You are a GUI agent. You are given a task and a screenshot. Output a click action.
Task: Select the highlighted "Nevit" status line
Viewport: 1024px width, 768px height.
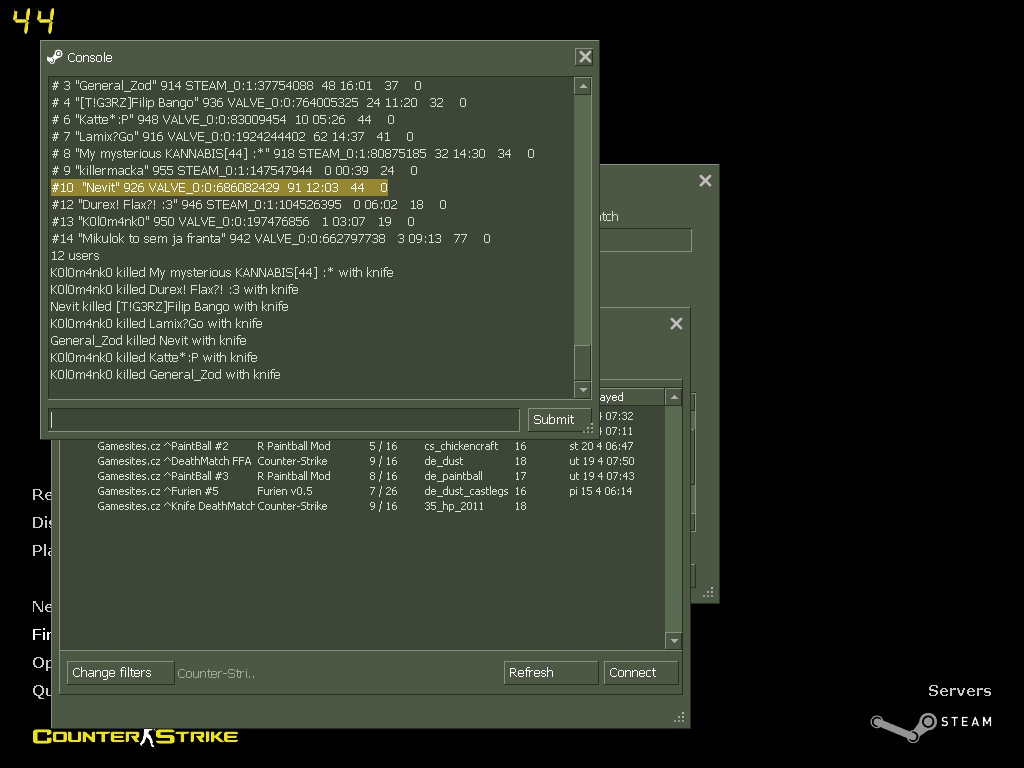[x=219, y=187]
